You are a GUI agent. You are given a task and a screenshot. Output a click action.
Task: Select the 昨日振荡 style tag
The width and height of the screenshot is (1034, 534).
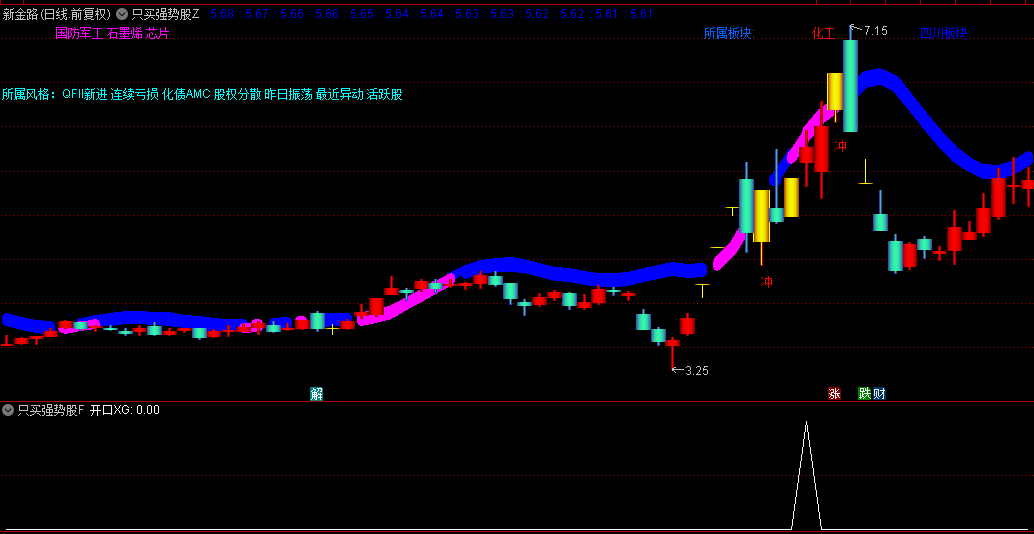click(289, 94)
